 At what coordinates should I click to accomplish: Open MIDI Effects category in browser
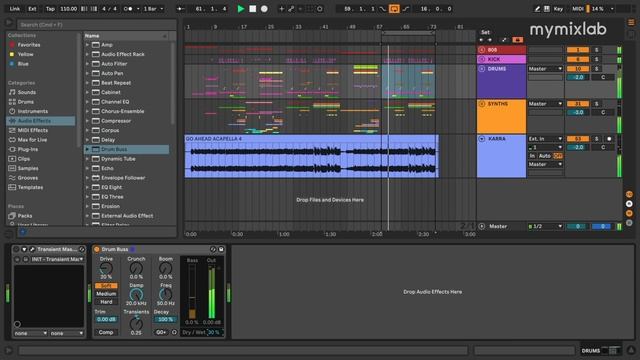pos(33,130)
